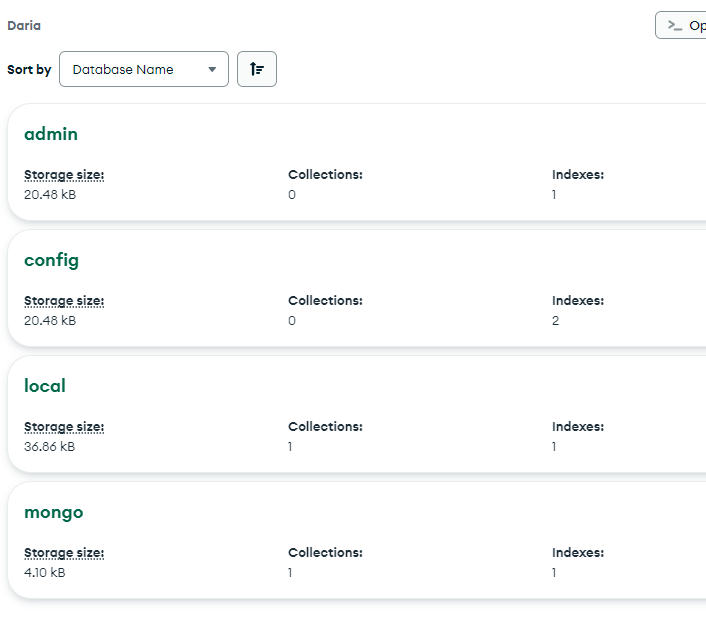This screenshot has height=623, width=706.
Task: Click the Daria connection name
Action: coord(24,25)
